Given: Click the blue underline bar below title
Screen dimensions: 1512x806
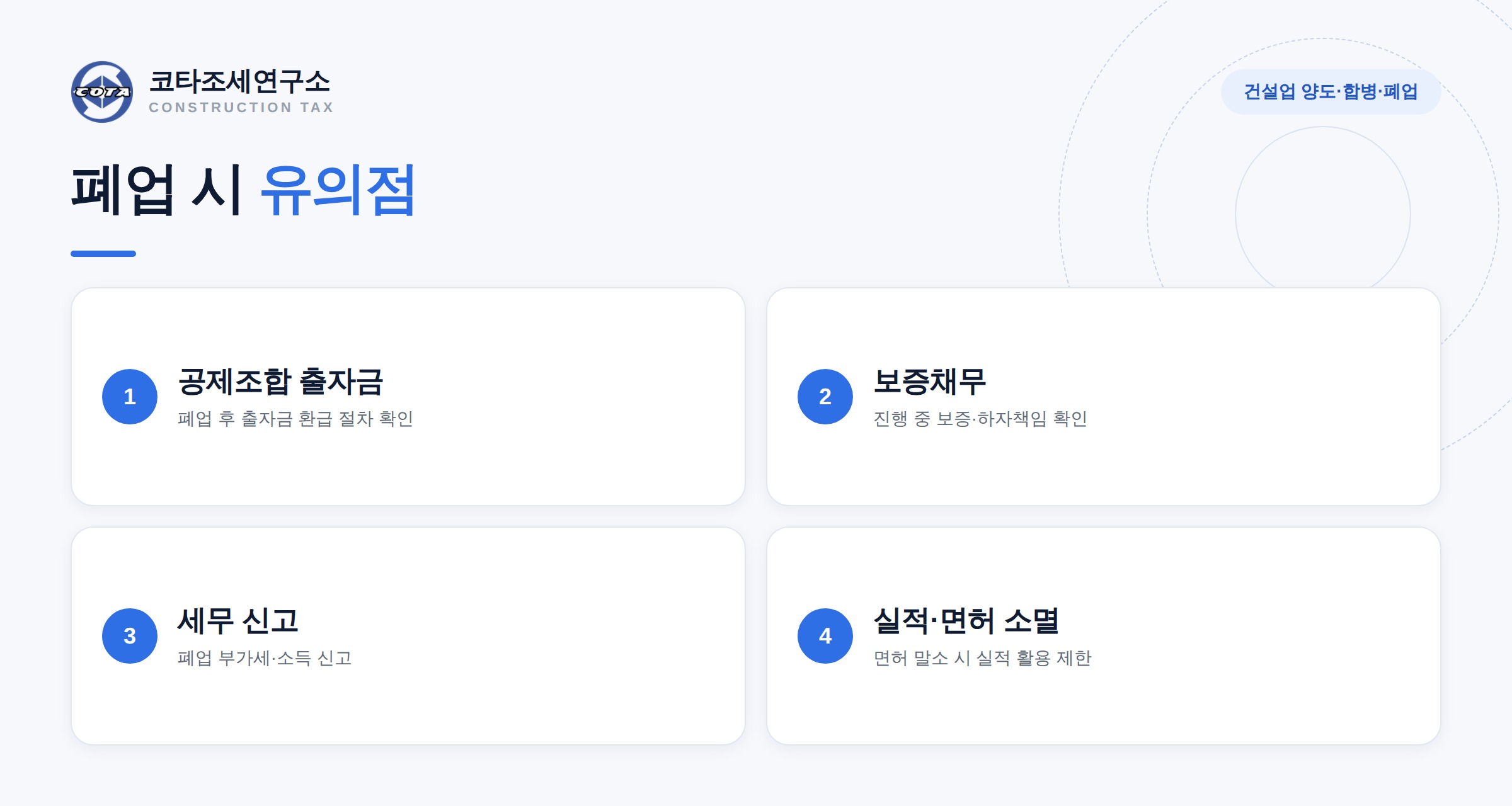Looking at the screenshot, I should point(103,254).
